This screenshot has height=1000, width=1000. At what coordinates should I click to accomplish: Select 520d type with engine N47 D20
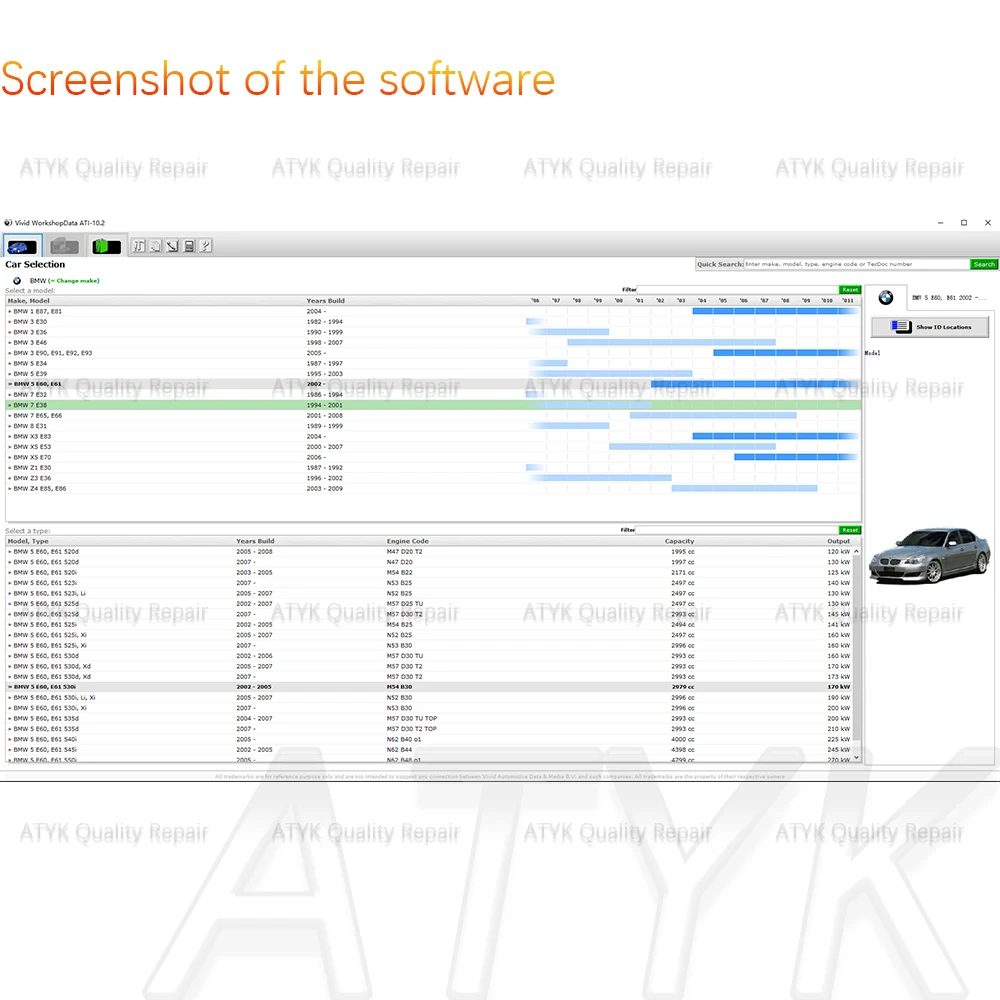[x=429, y=562]
